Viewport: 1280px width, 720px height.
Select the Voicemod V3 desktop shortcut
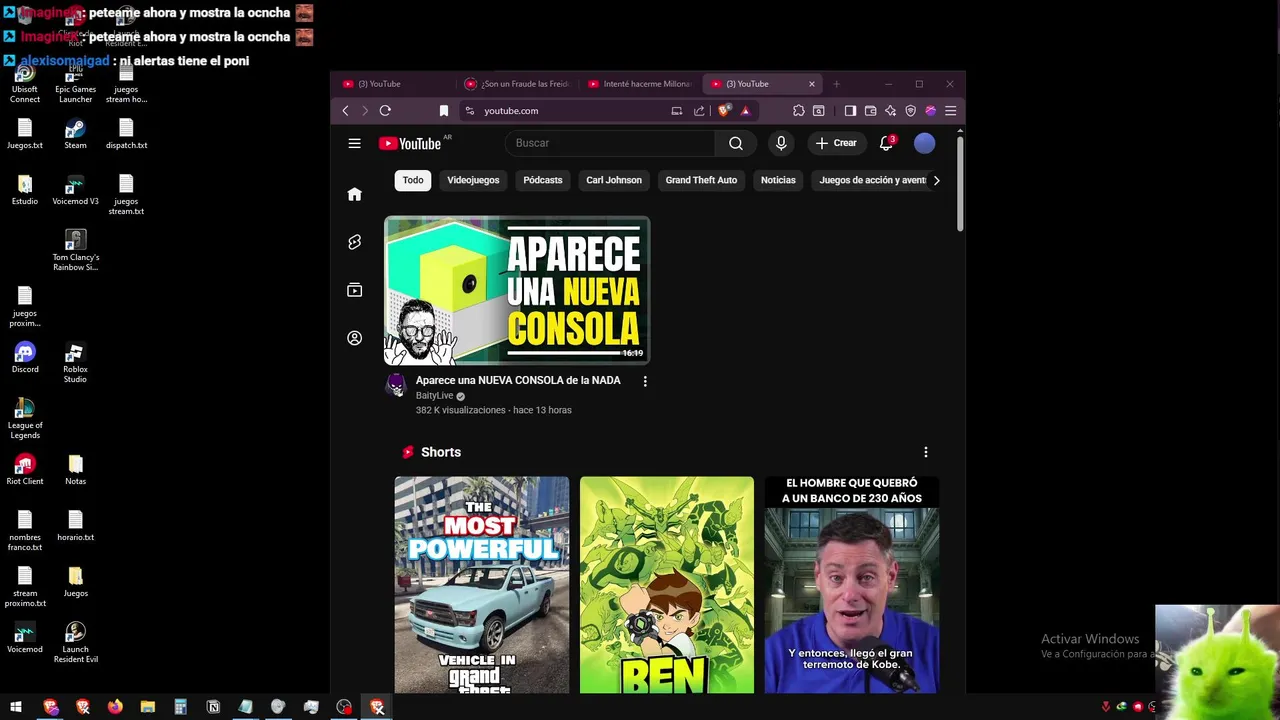pos(75,190)
